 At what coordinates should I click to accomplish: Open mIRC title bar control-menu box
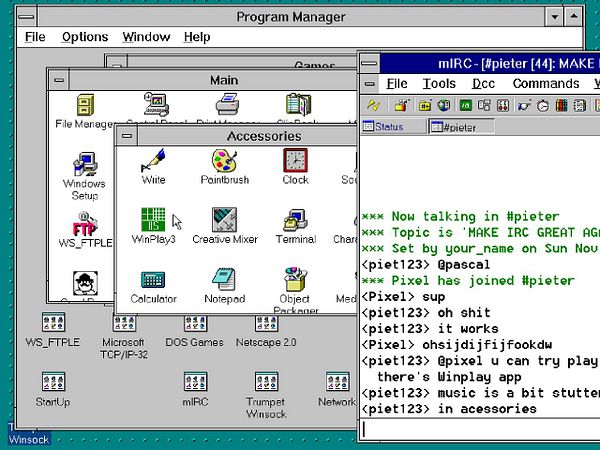[x=369, y=63]
